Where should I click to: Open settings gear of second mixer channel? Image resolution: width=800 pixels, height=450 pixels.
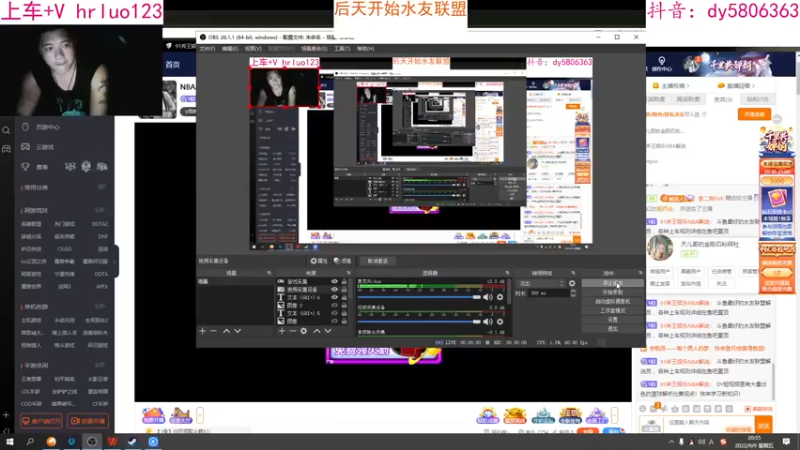pos(500,322)
